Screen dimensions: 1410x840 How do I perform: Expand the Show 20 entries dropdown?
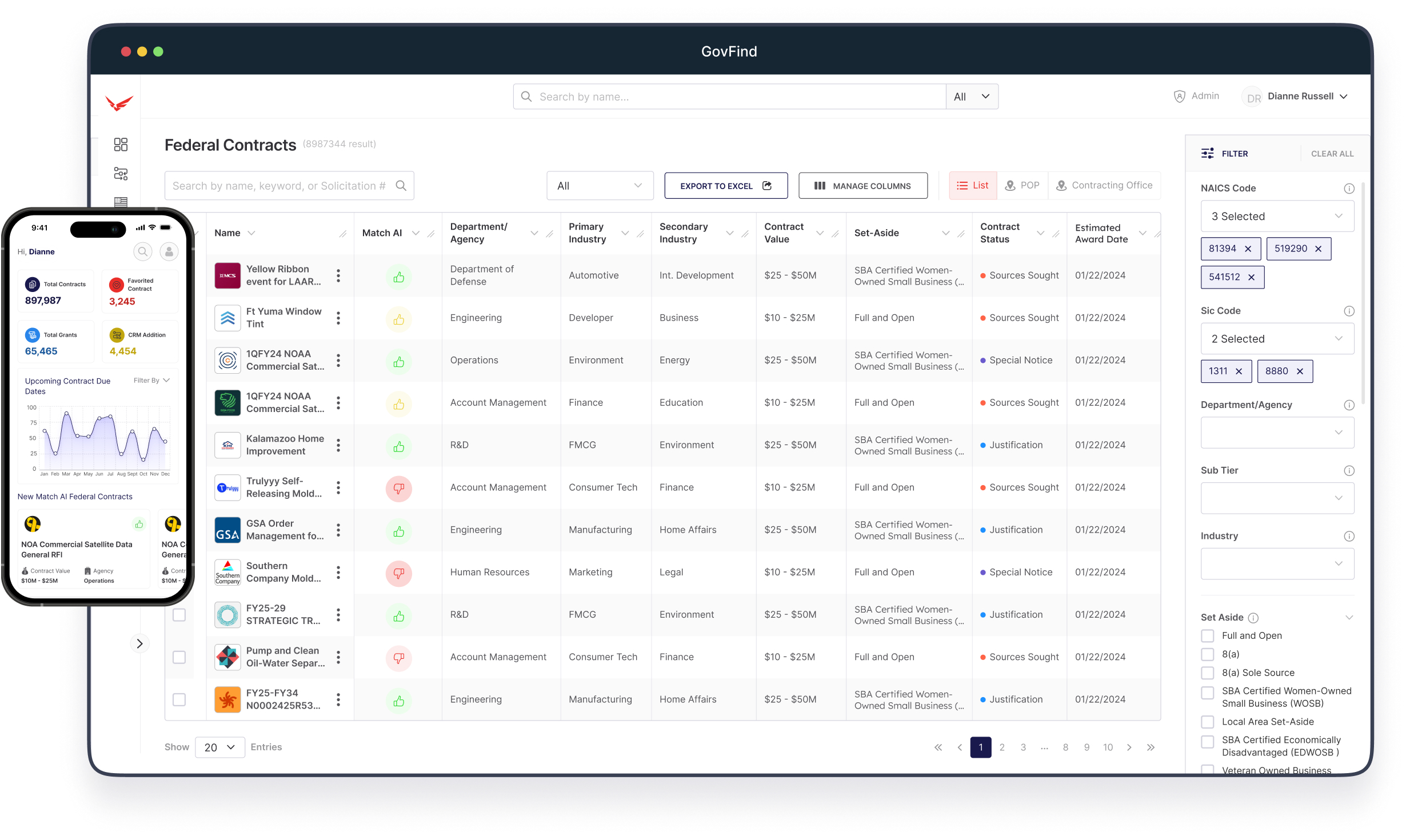pos(219,747)
